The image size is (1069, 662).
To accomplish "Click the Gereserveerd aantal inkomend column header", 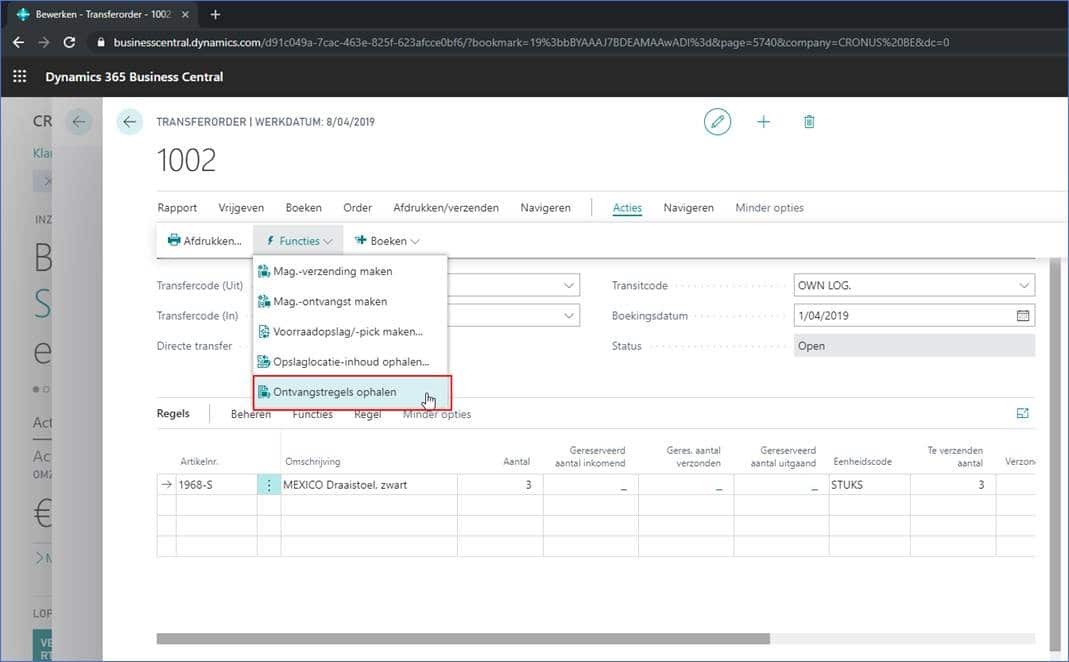I will [590, 457].
